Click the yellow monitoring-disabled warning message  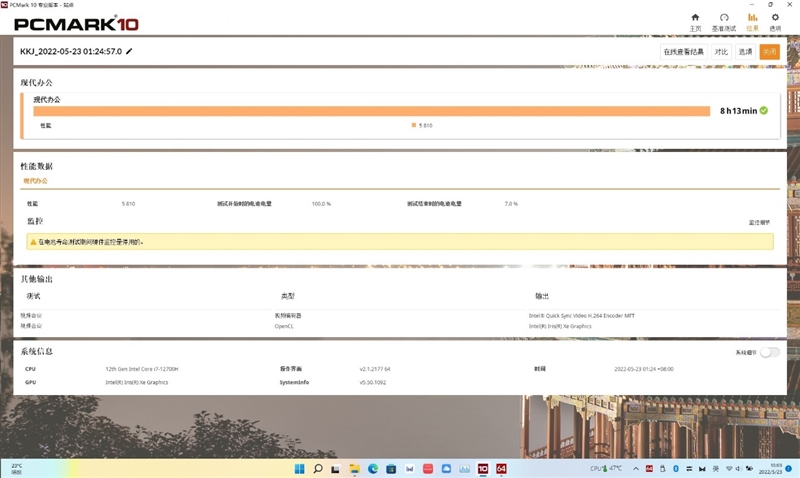pyautogui.click(x=400, y=242)
